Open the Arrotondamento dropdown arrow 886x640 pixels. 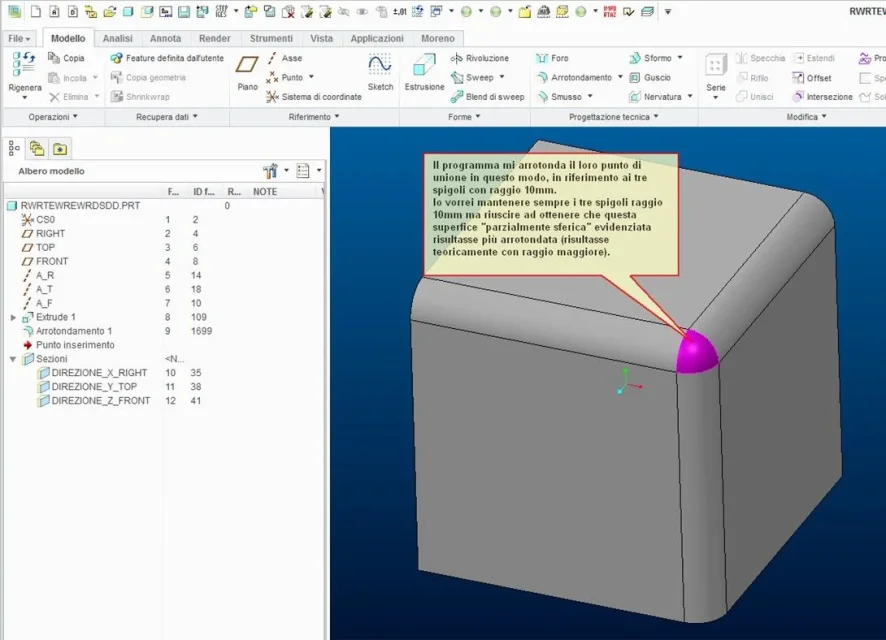tap(620, 77)
